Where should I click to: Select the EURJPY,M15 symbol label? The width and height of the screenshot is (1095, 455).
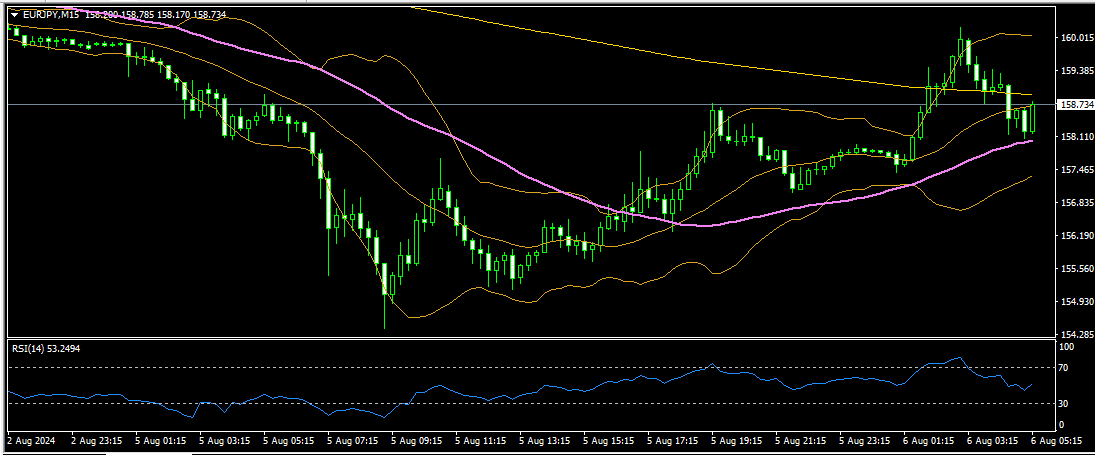(x=52, y=15)
